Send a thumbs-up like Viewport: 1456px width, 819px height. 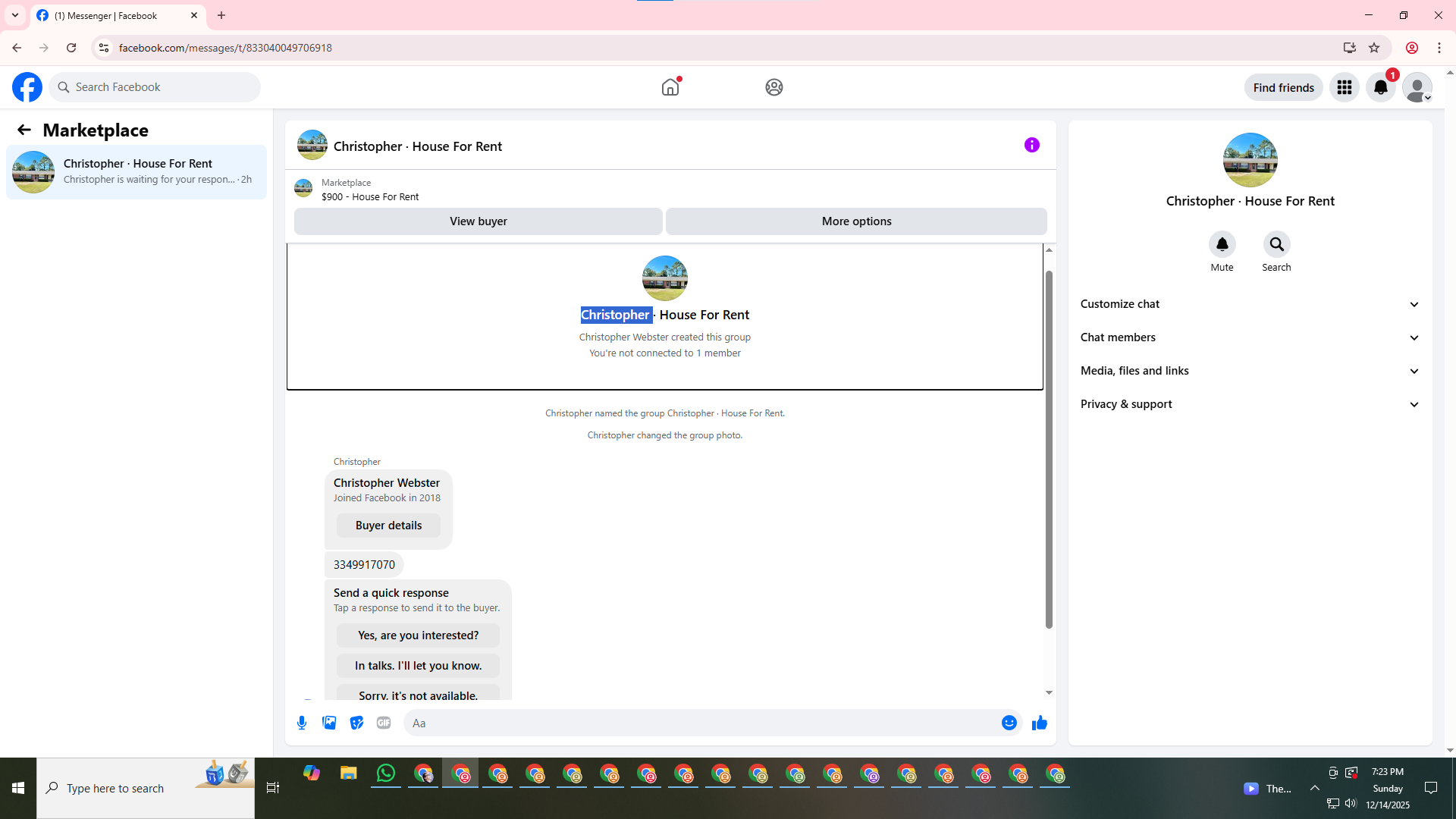[1039, 723]
